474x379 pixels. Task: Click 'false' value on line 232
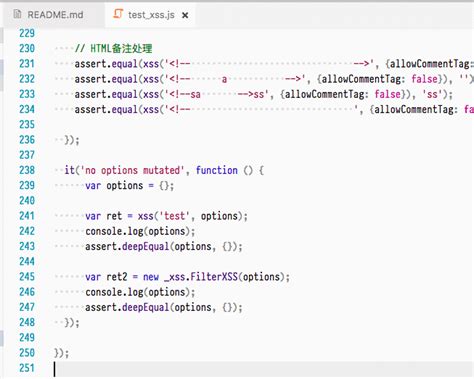tap(424, 79)
